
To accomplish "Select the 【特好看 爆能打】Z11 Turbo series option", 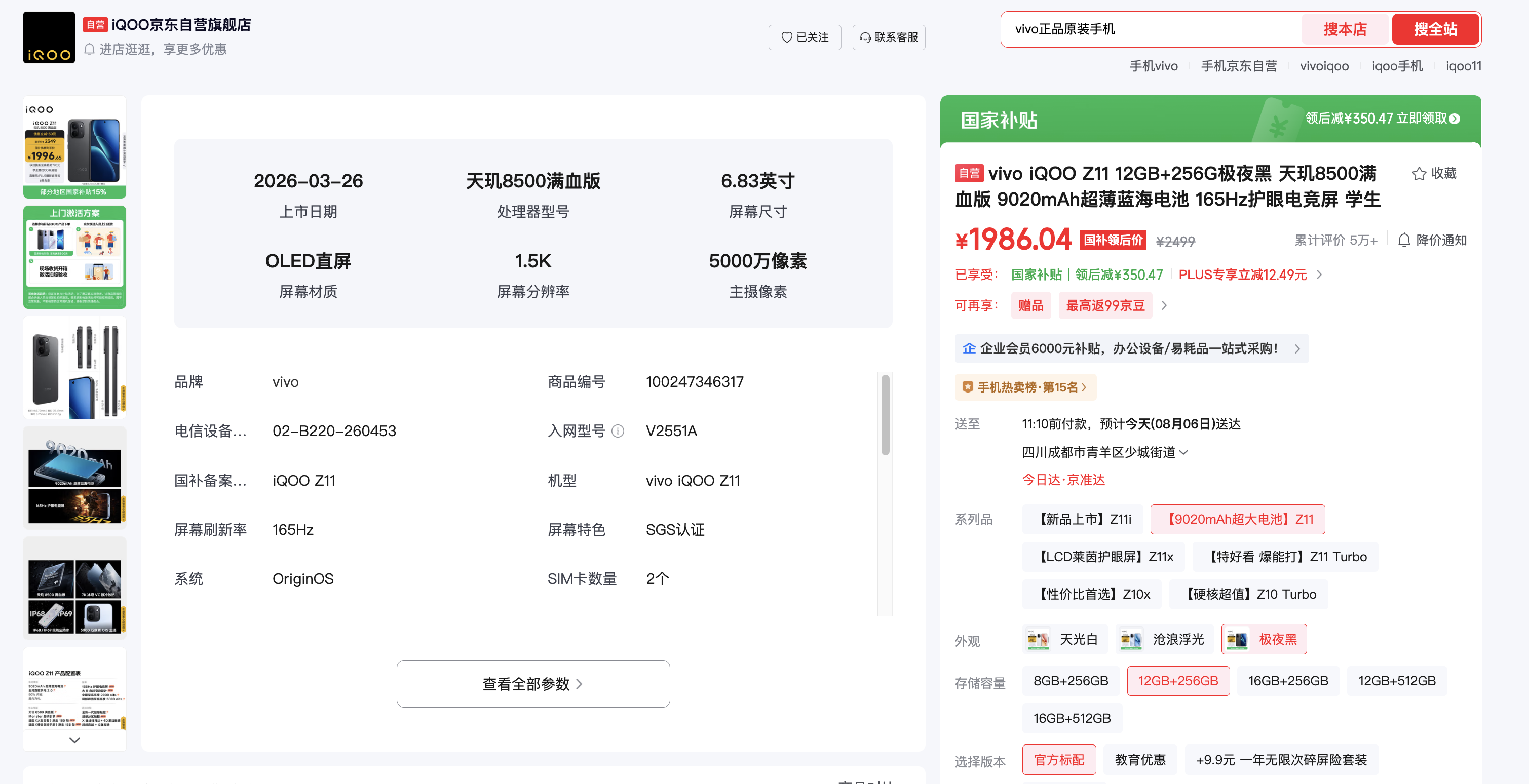I will 1285,557.
